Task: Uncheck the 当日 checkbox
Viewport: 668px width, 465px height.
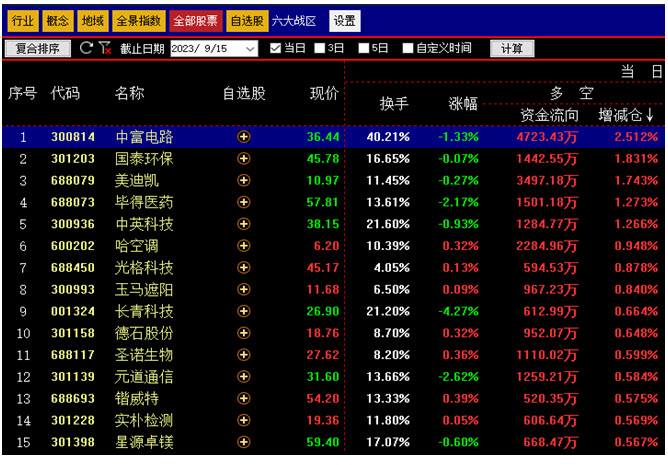Action: (x=276, y=48)
